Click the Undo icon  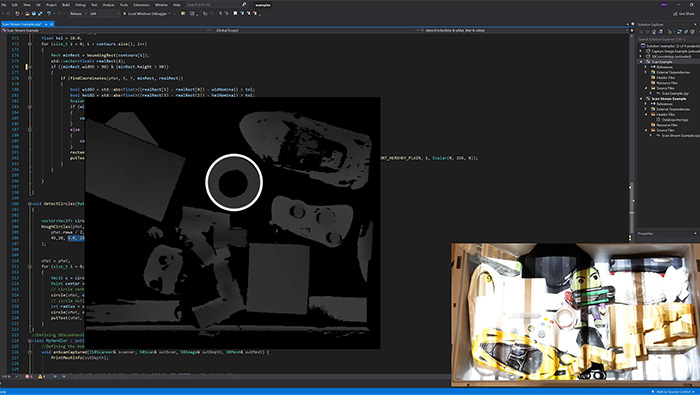click(x=49, y=14)
